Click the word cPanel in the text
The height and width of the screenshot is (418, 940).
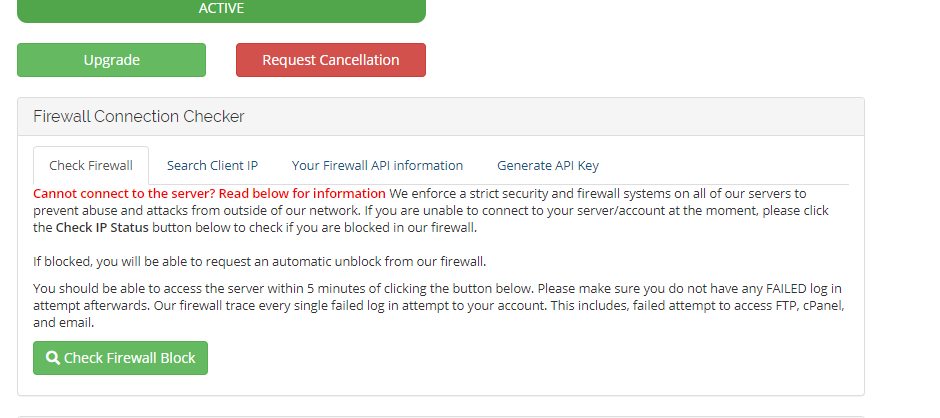click(x=824, y=306)
